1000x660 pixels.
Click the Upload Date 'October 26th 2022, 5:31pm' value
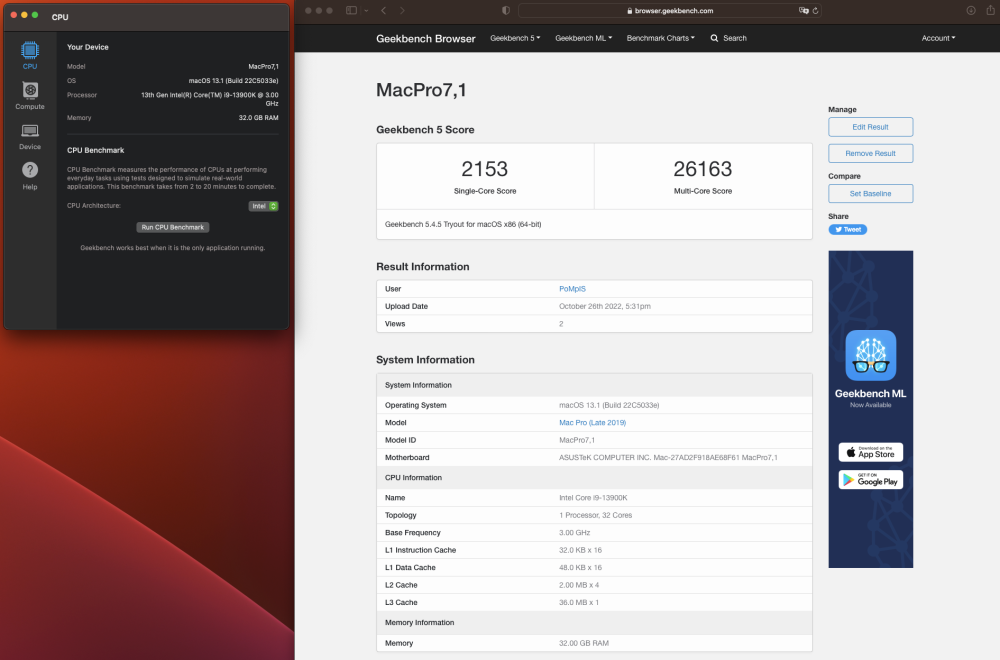[605, 306]
